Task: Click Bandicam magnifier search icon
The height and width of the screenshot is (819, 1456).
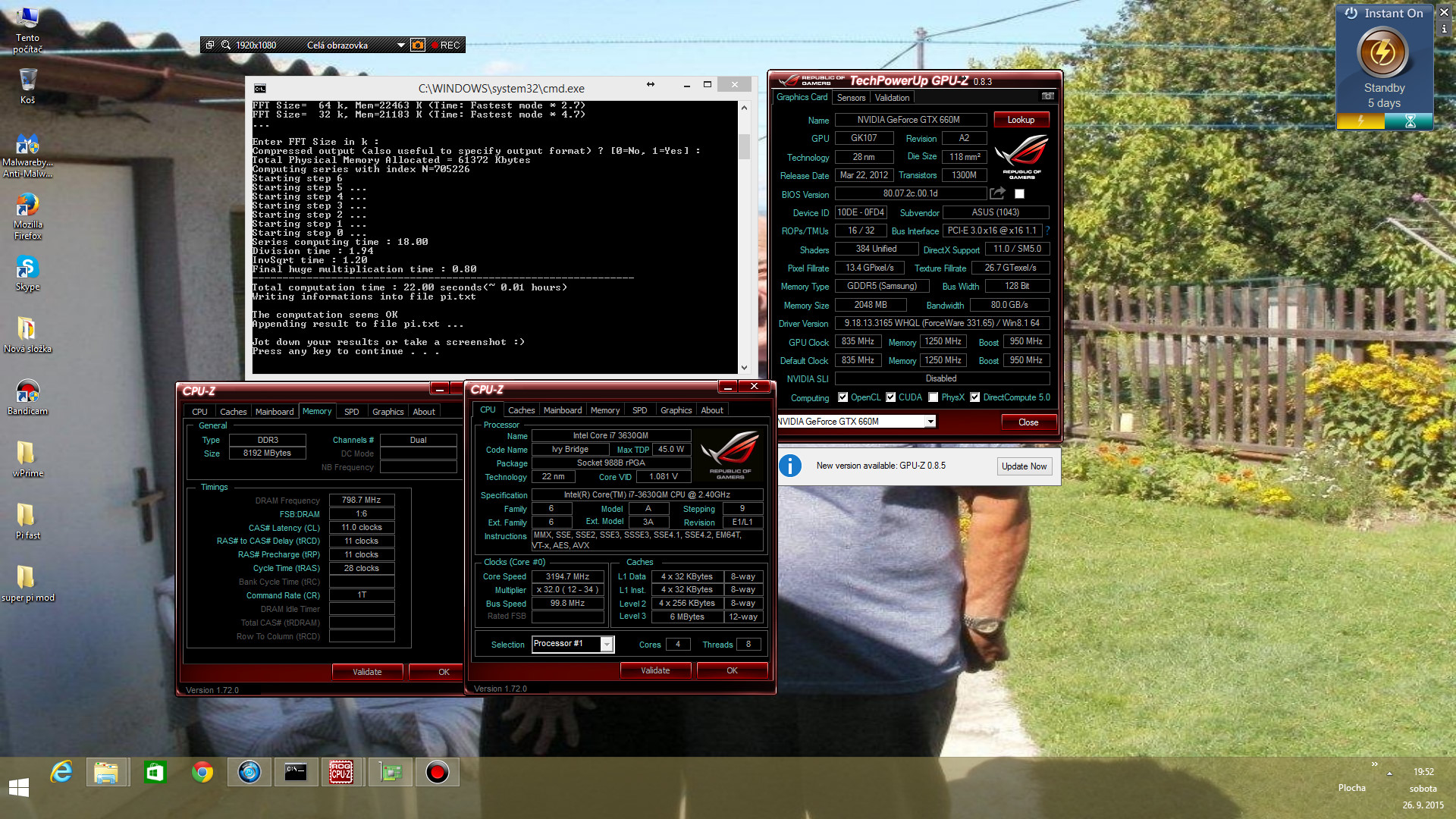Action: coord(226,45)
